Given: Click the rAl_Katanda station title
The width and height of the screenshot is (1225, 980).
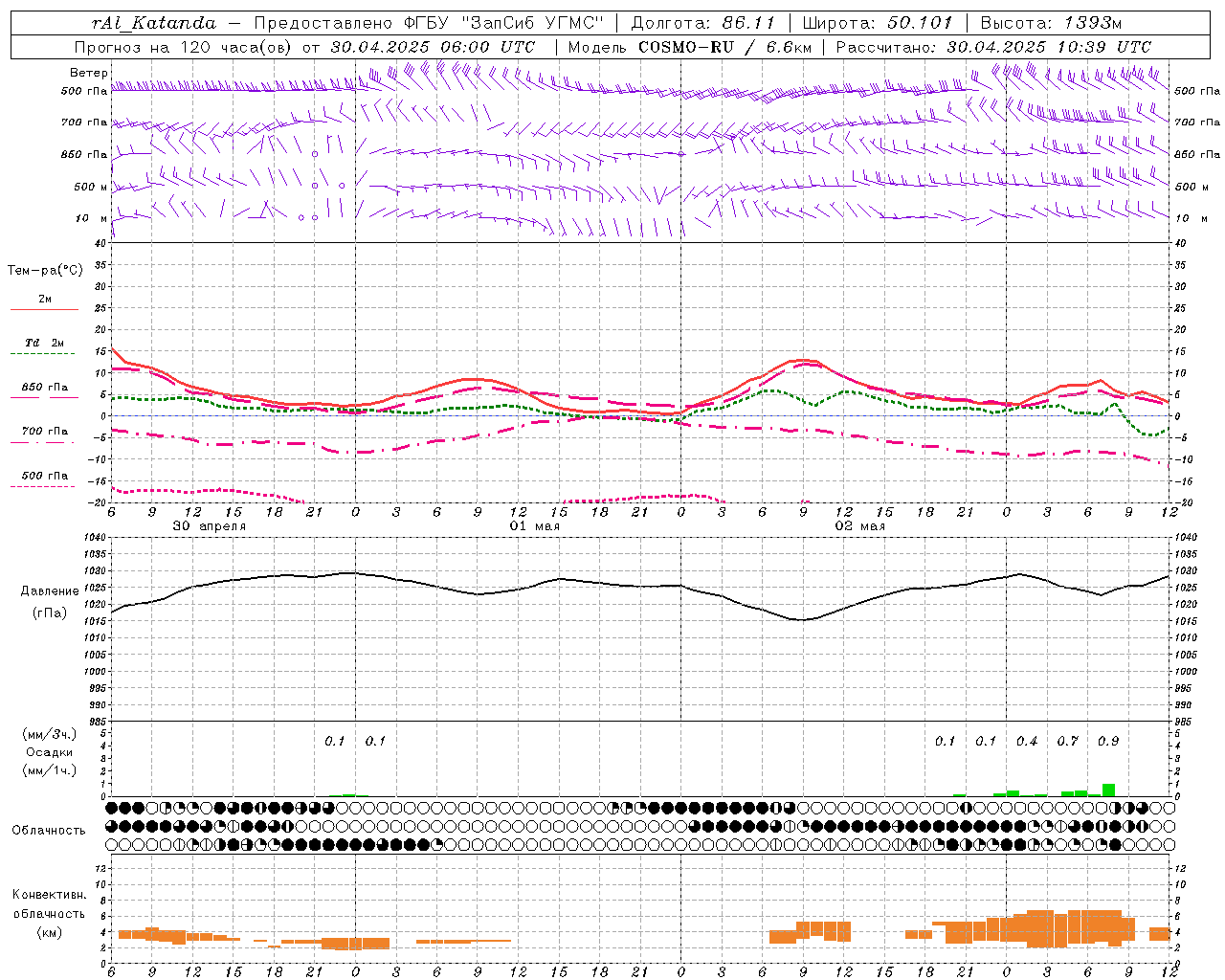Looking at the screenshot, I should tap(153, 23).
